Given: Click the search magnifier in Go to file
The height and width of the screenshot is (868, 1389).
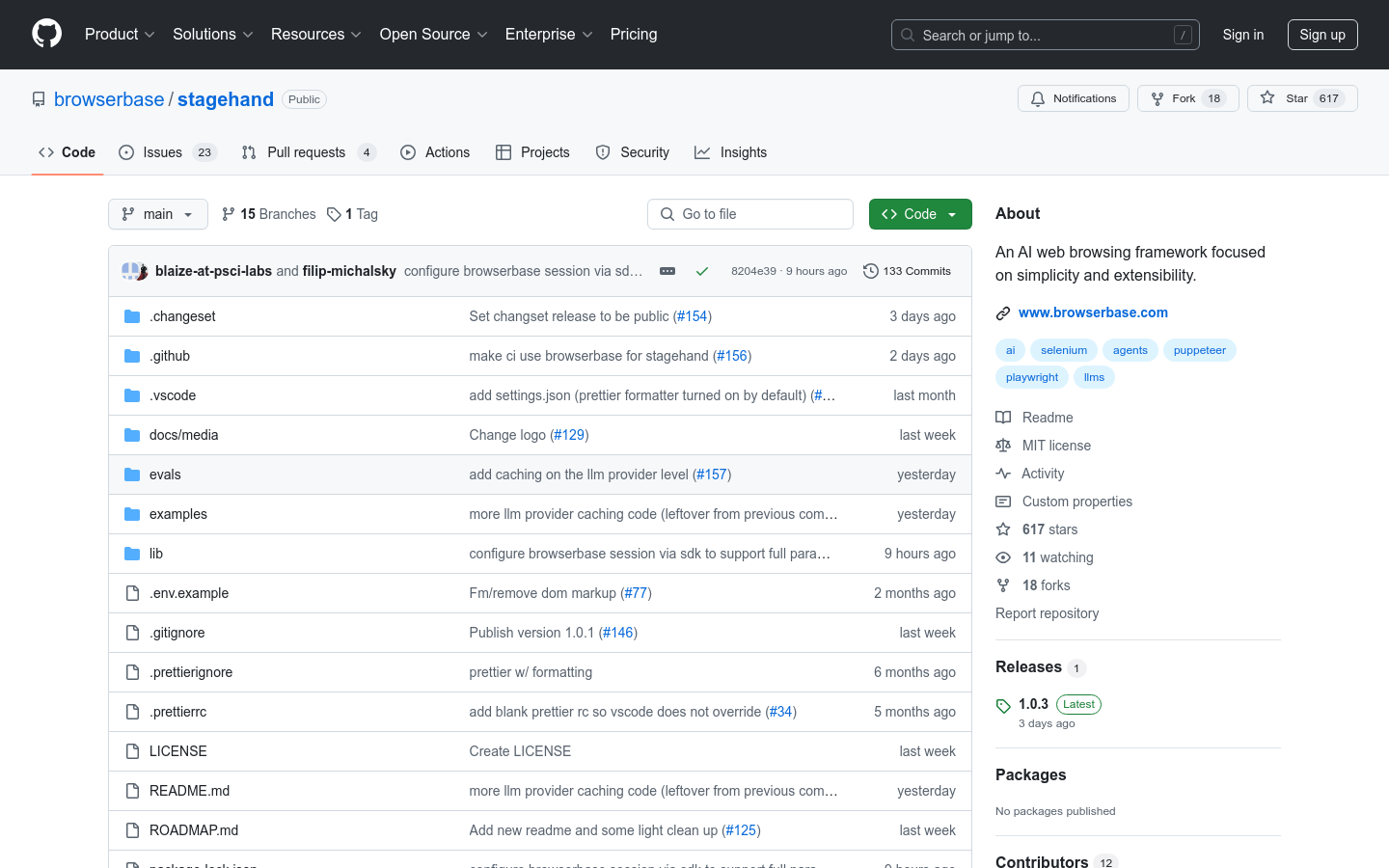Looking at the screenshot, I should pyautogui.click(x=667, y=214).
